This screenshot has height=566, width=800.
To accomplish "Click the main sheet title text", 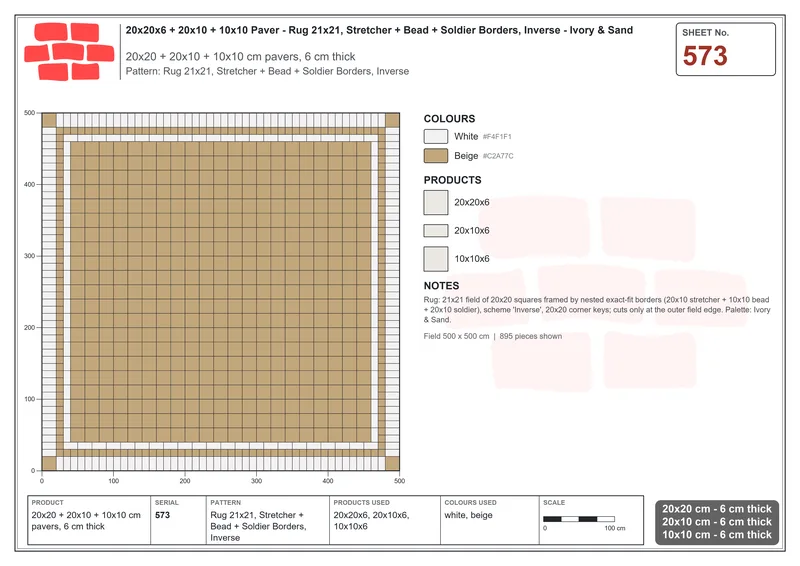I will point(379,30).
